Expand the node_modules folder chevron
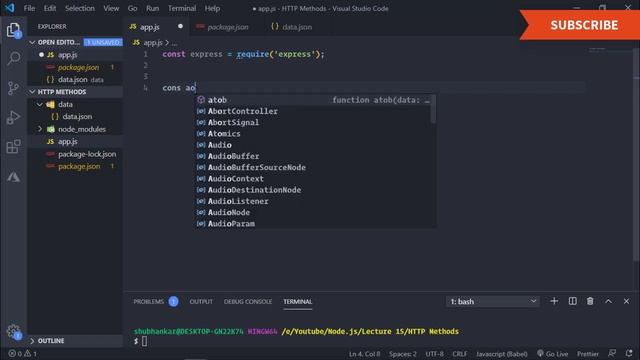This screenshot has width=640, height=360. tap(40, 129)
